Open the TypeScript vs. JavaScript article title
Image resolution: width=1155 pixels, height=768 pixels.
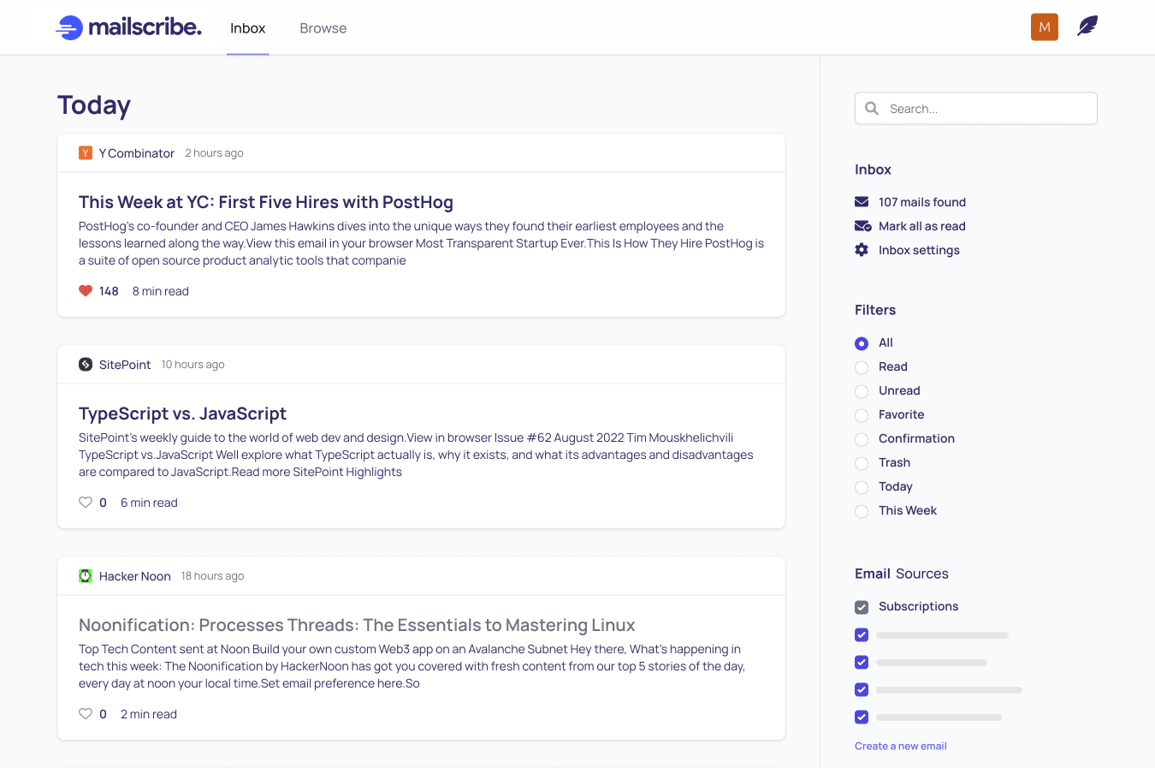(x=182, y=413)
